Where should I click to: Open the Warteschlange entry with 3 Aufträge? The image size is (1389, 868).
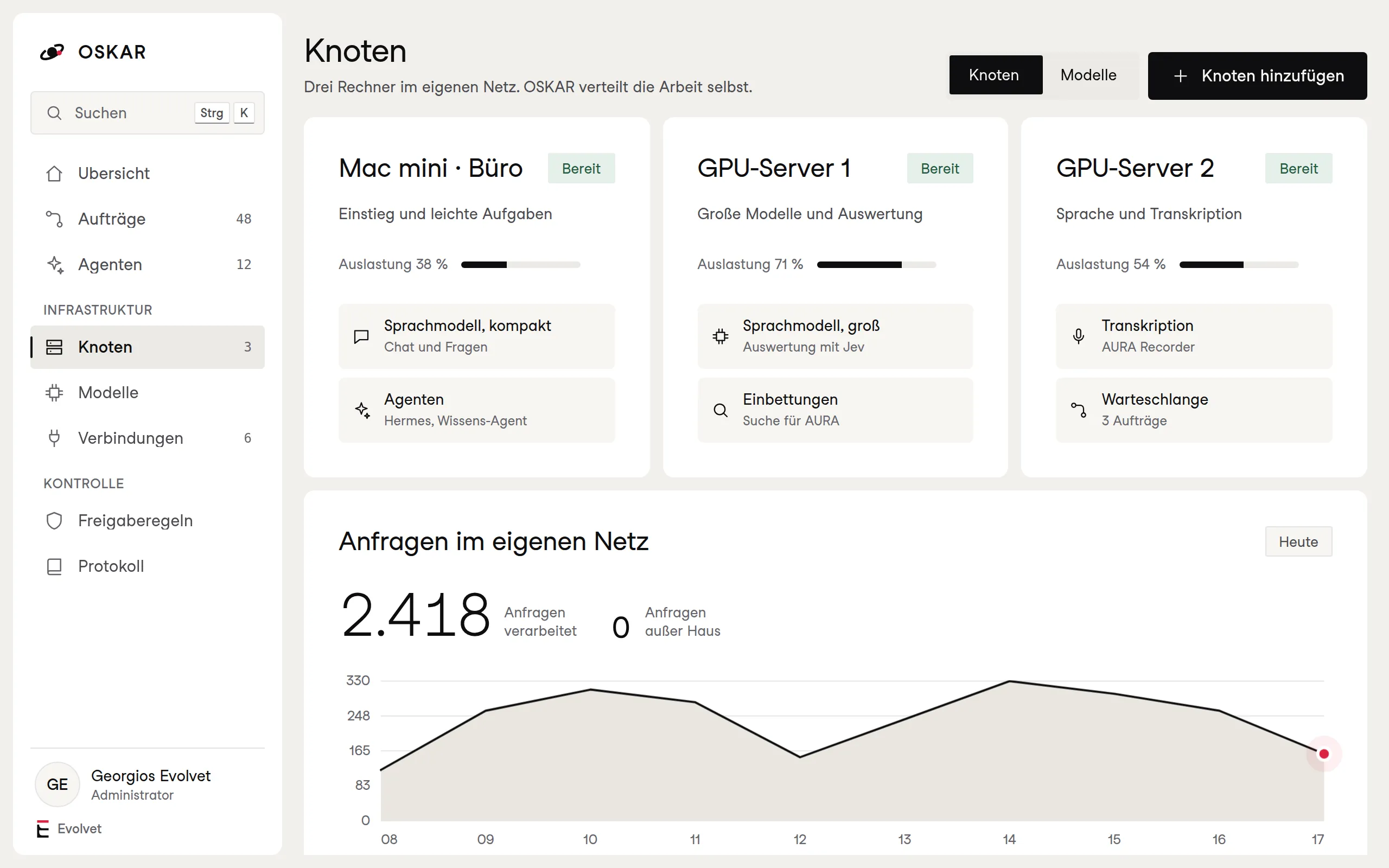click(x=1194, y=410)
